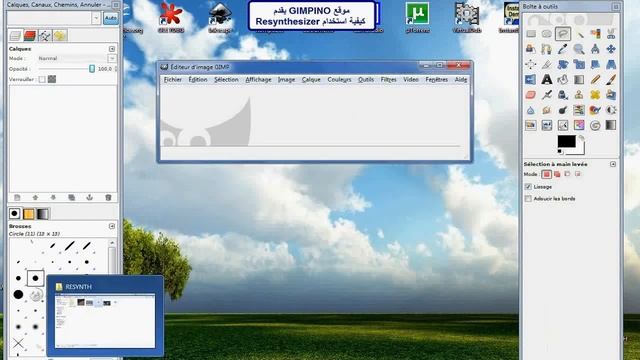Select the Blend gradient tool

coord(579,80)
